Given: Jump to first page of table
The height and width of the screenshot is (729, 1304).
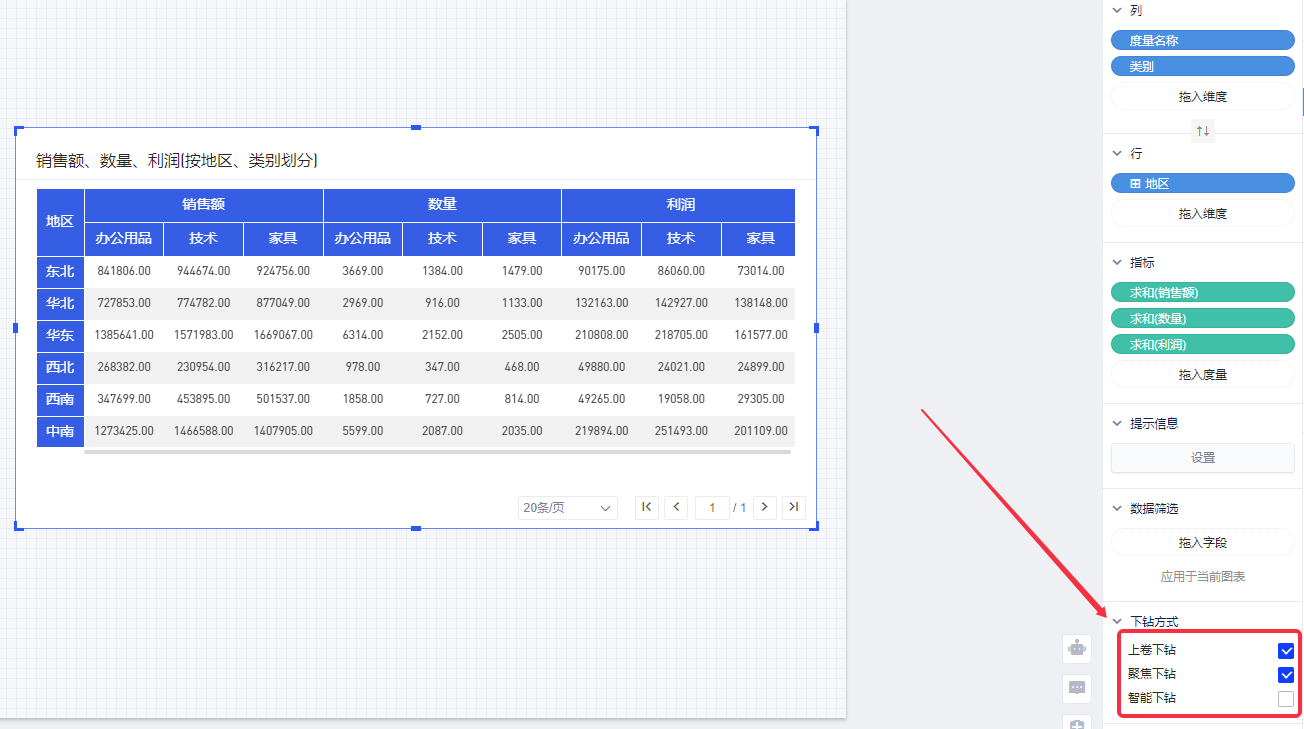Looking at the screenshot, I should 647,507.
